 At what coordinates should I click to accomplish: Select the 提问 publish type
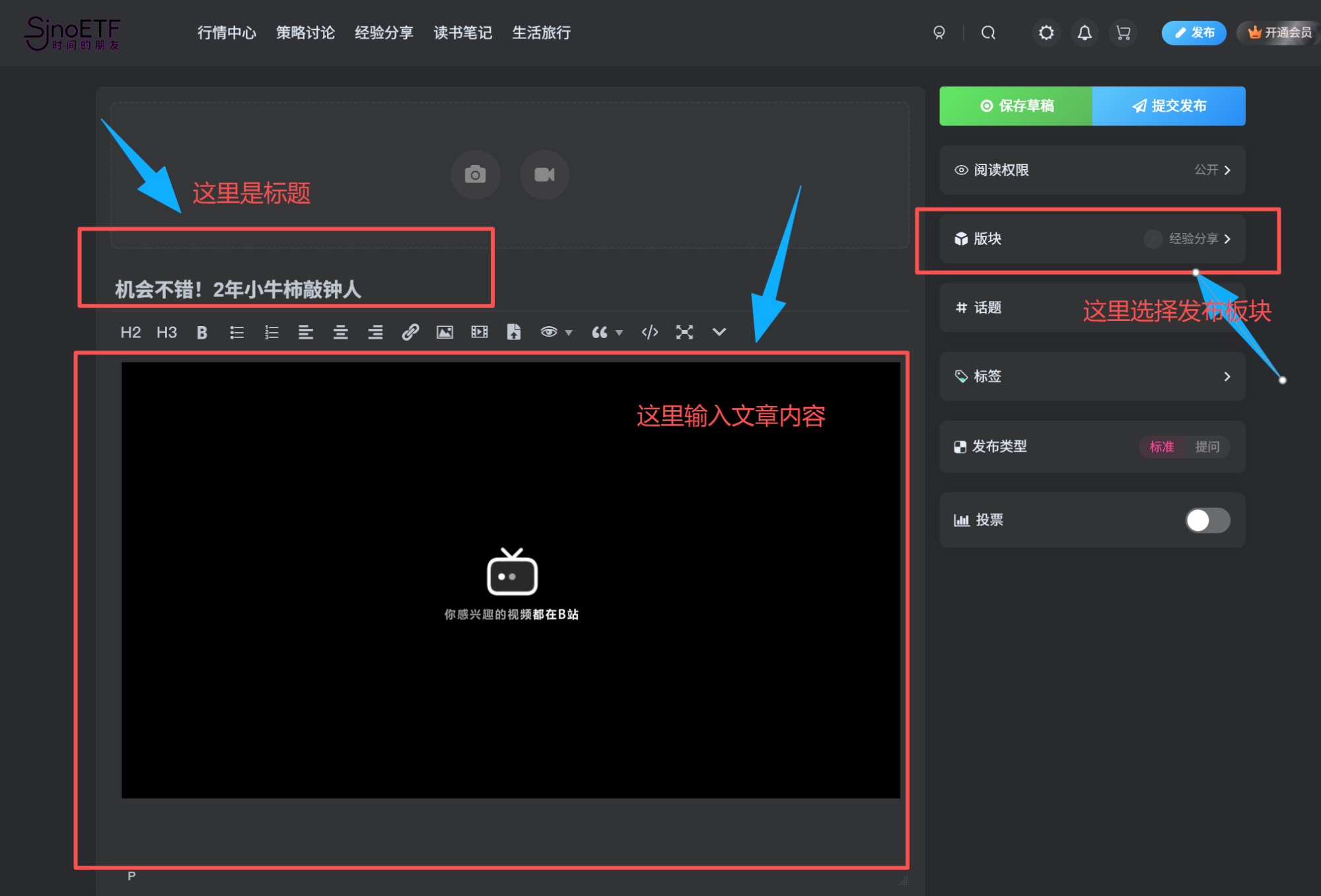pyautogui.click(x=1208, y=447)
